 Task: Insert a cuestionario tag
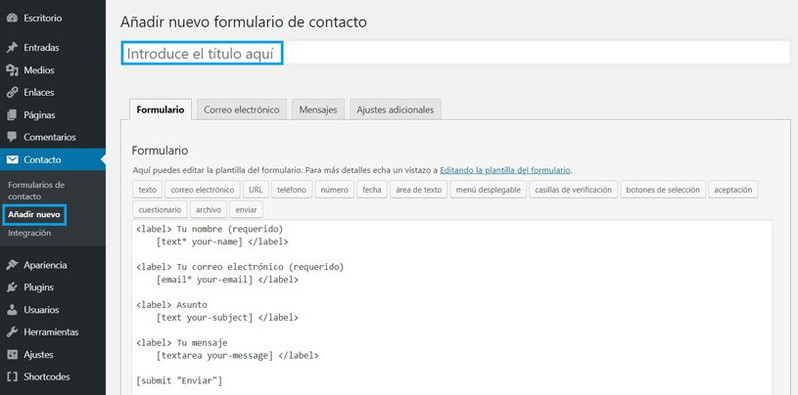pyautogui.click(x=160, y=210)
